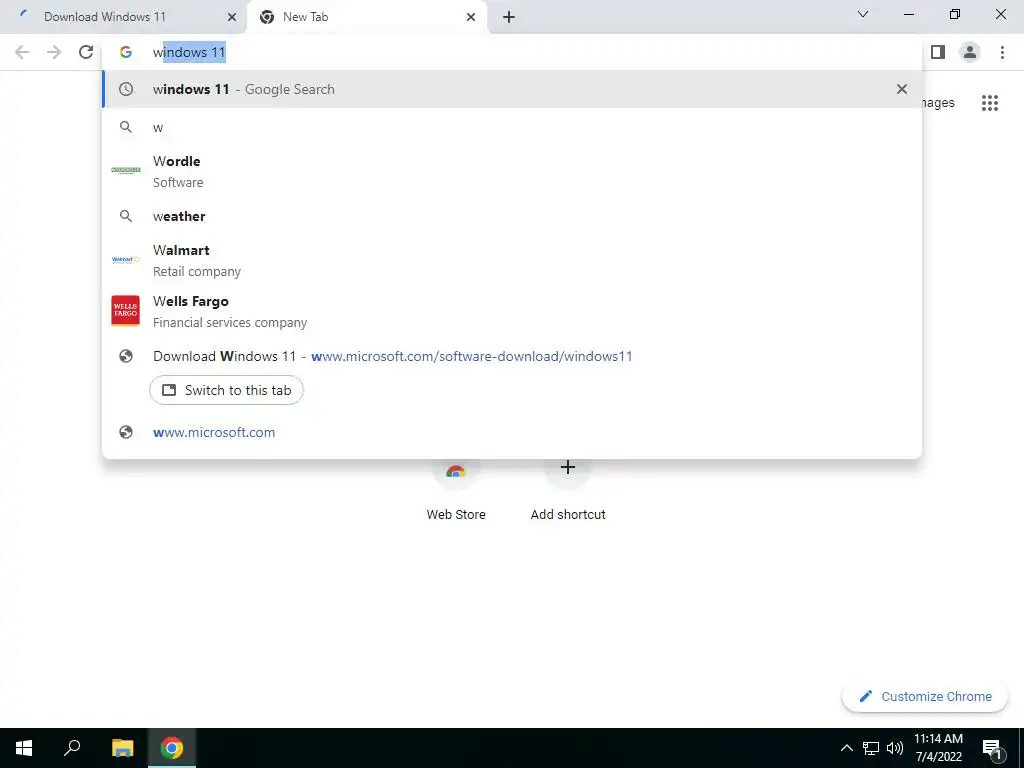Reload the page with the refresh icon
The image size is (1024, 768).
[x=86, y=52]
